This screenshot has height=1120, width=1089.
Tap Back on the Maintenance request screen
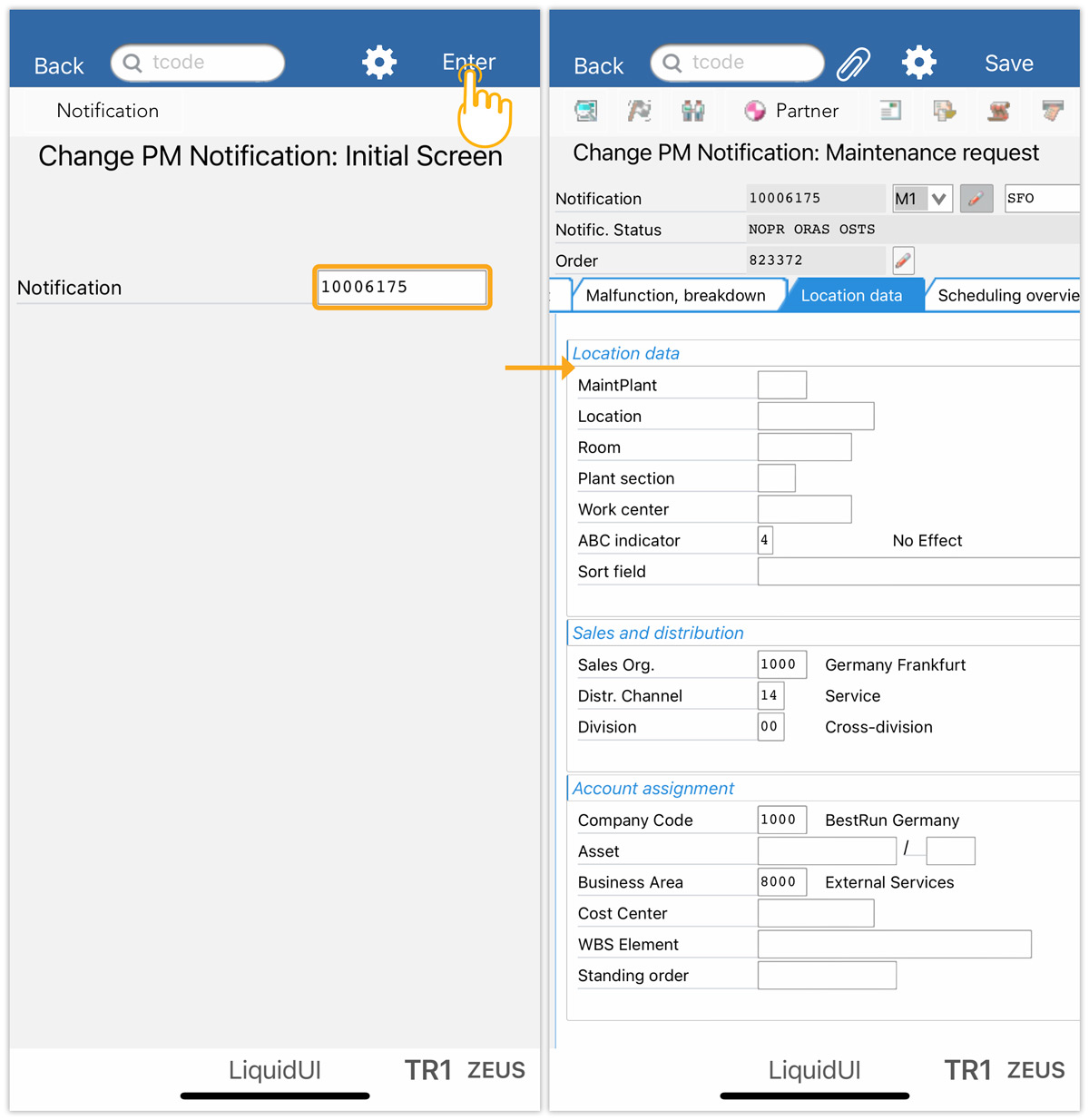pos(598,66)
